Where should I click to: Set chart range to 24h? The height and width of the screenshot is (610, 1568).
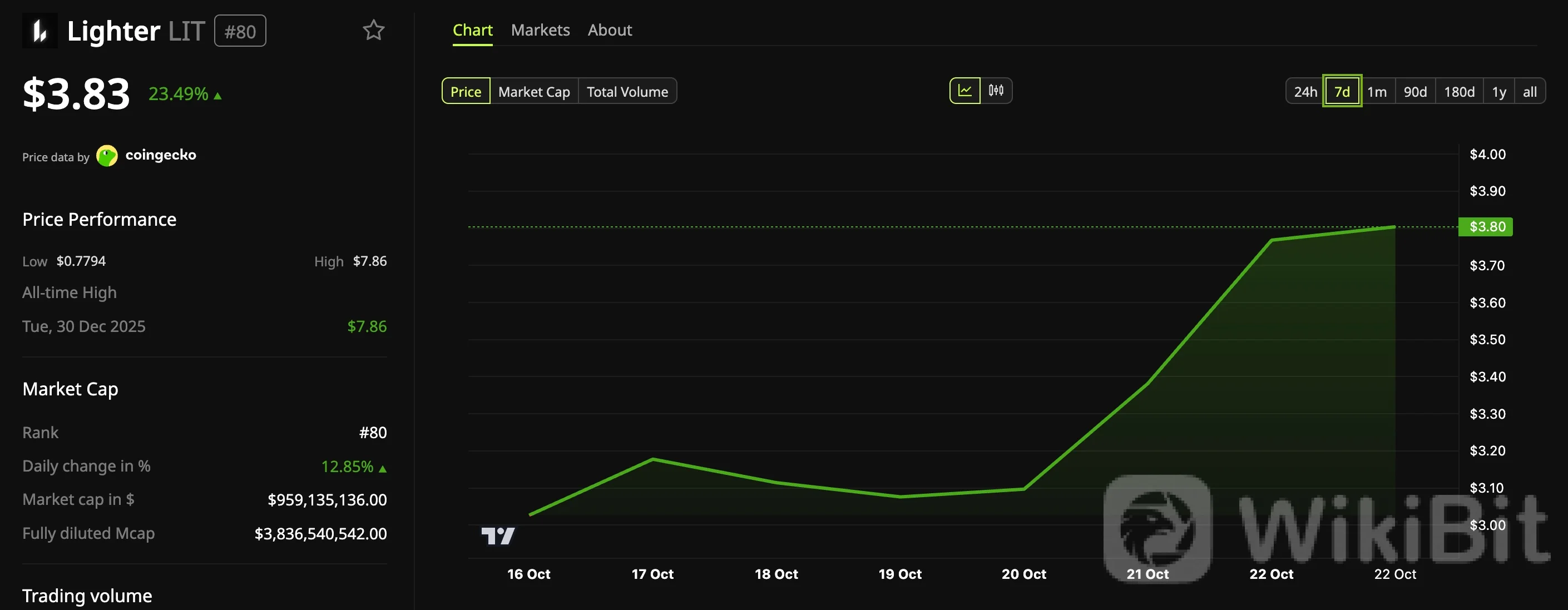click(x=1305, y=91)
